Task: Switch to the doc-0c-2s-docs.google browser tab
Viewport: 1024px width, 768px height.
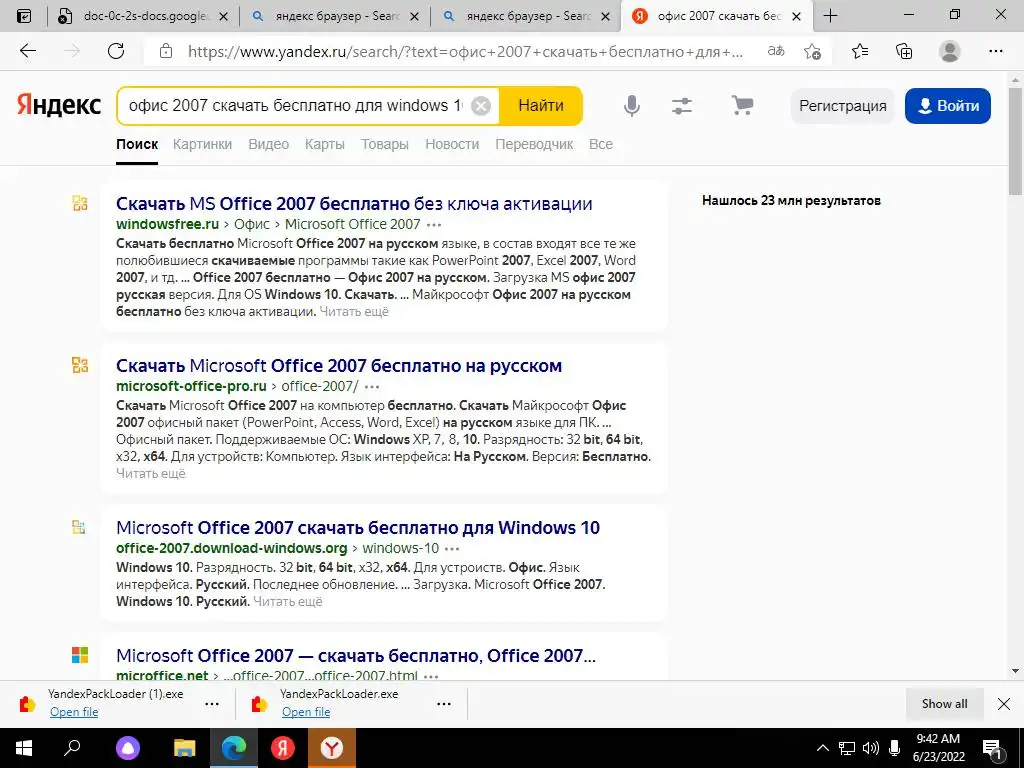Action: pos(145,16)
